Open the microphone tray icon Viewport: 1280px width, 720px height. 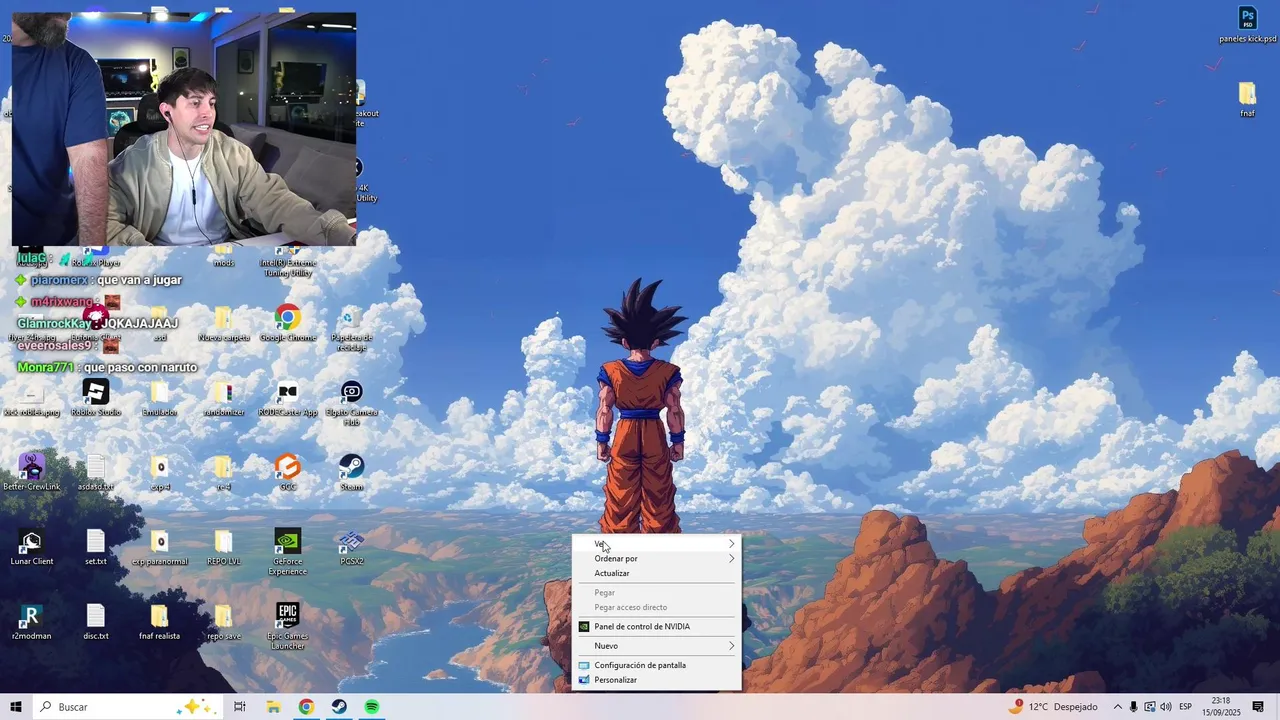coord(1133,707)
